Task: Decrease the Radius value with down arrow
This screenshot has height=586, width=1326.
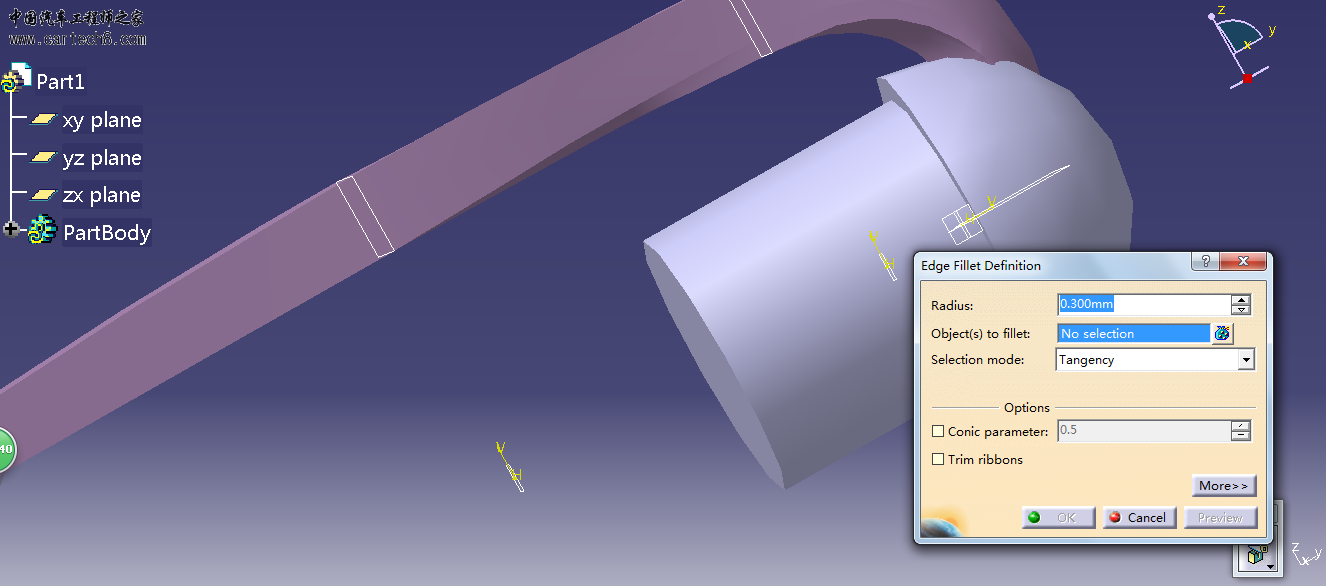Action: 1241,310
